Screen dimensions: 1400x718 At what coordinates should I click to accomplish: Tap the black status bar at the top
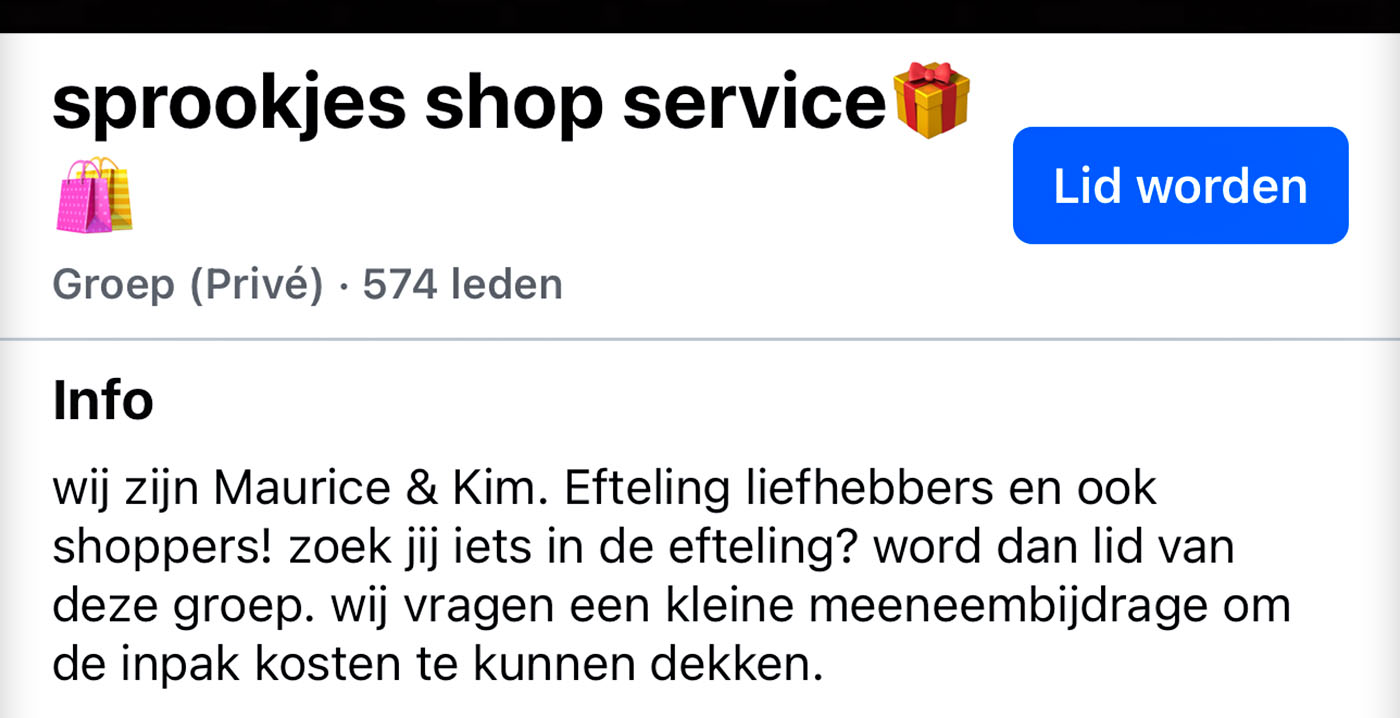[x=700, y=16]
